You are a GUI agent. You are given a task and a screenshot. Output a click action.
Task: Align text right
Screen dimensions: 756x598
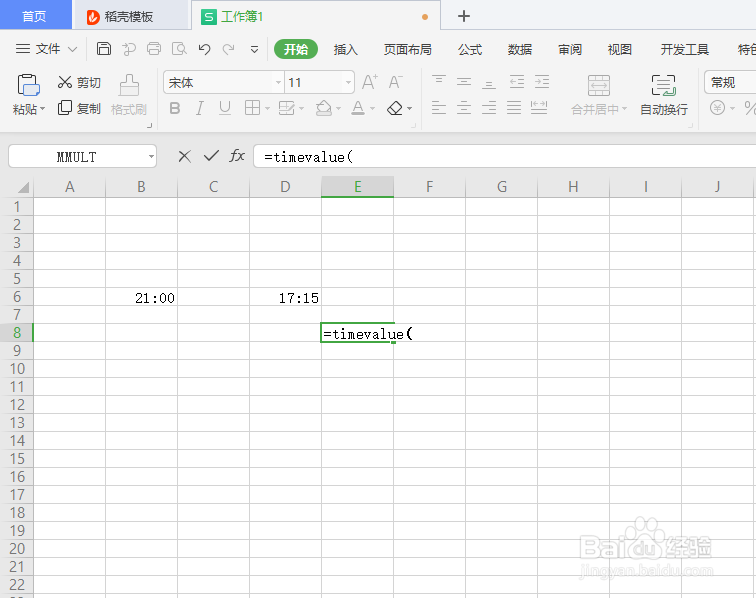click(x=489, y=108)
